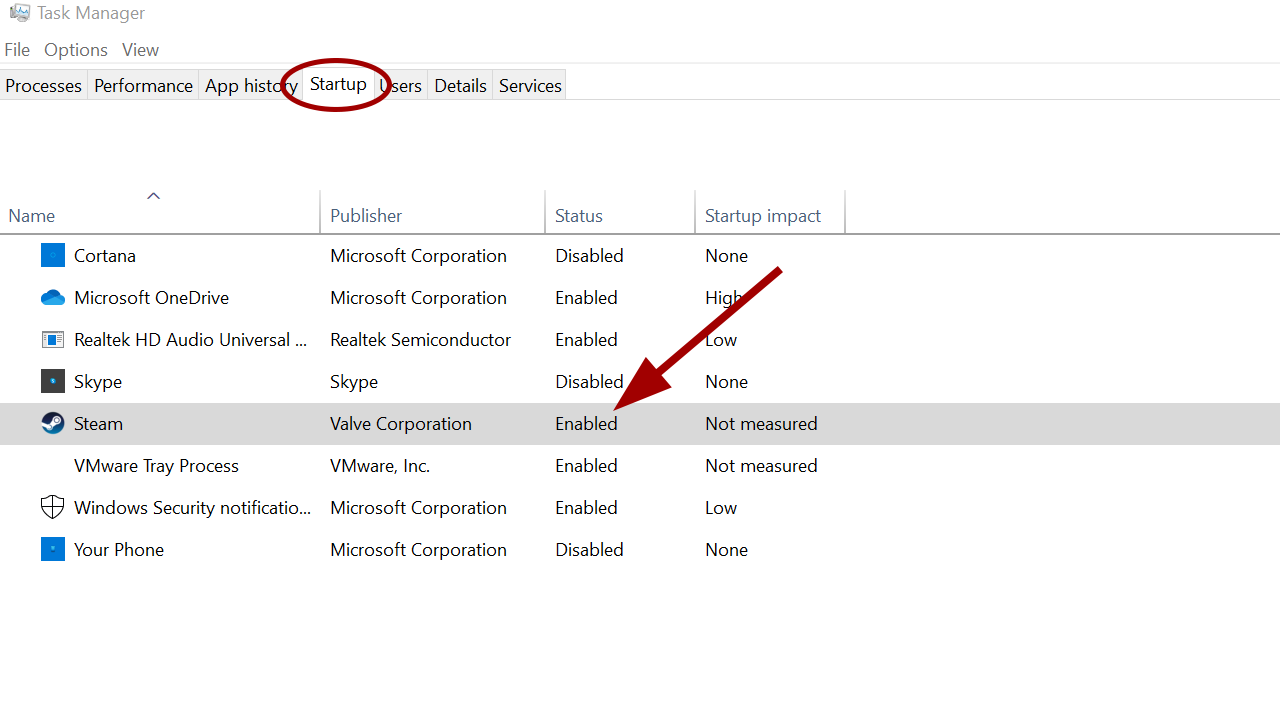Click the Task Manager title bar icon
1280x720 pixels.
[20, 13]
